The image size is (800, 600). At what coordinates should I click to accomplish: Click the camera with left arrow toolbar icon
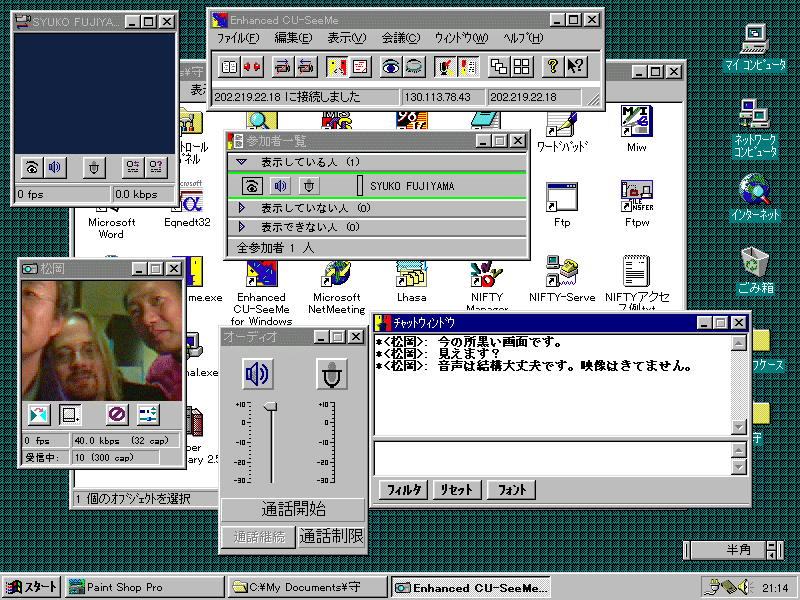pos(306,67)
